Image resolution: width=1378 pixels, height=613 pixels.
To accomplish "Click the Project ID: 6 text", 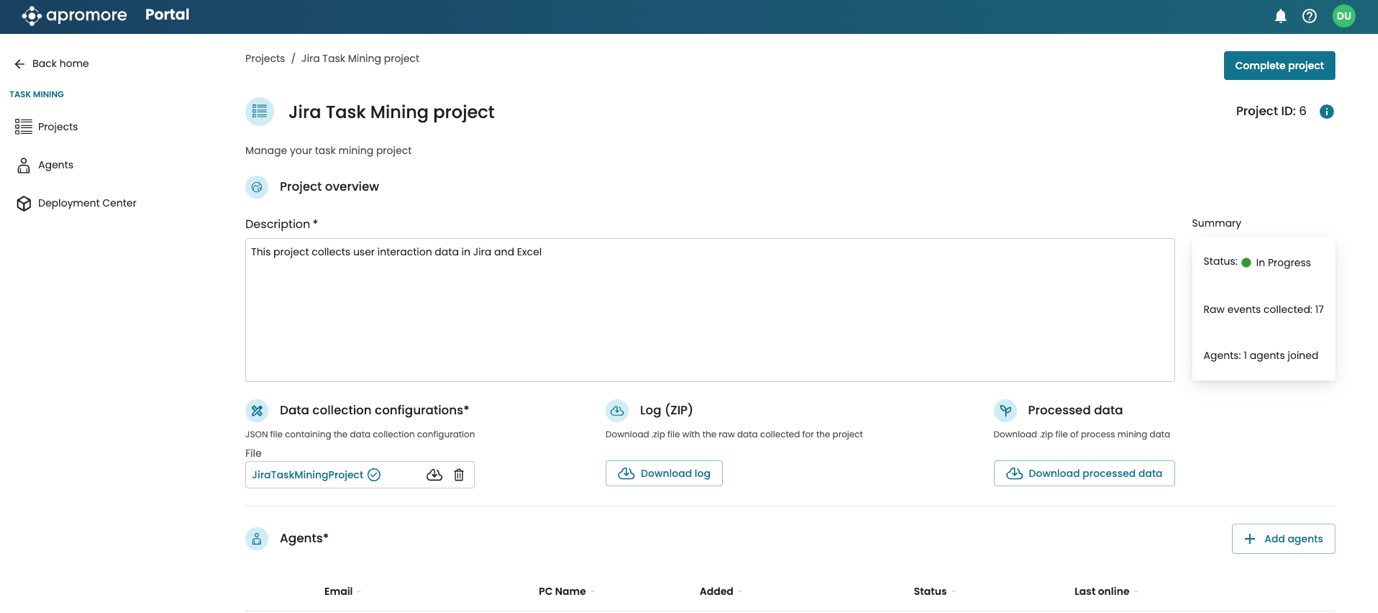I will (x=1271, y=112).
